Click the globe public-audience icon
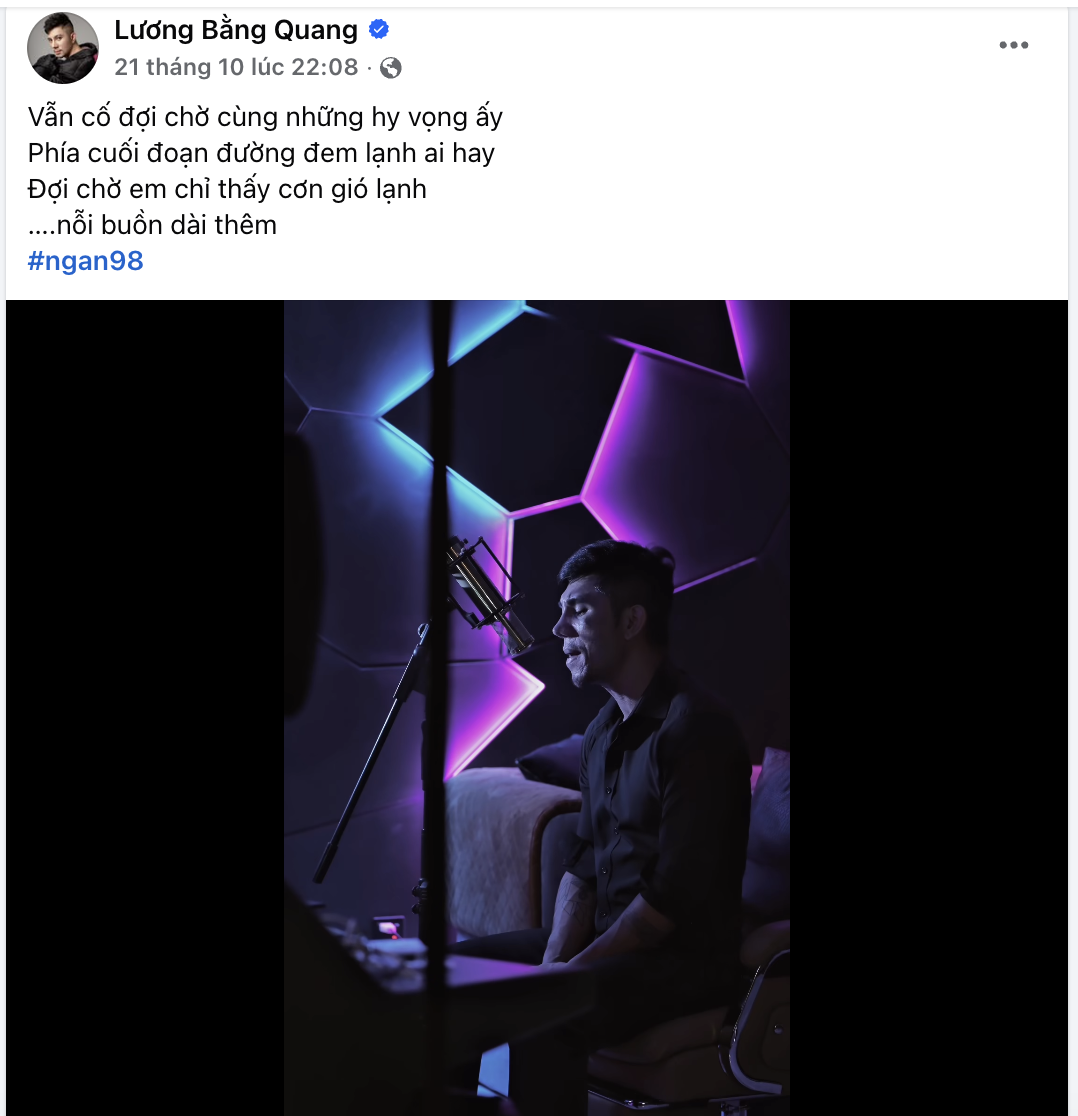 391,67
